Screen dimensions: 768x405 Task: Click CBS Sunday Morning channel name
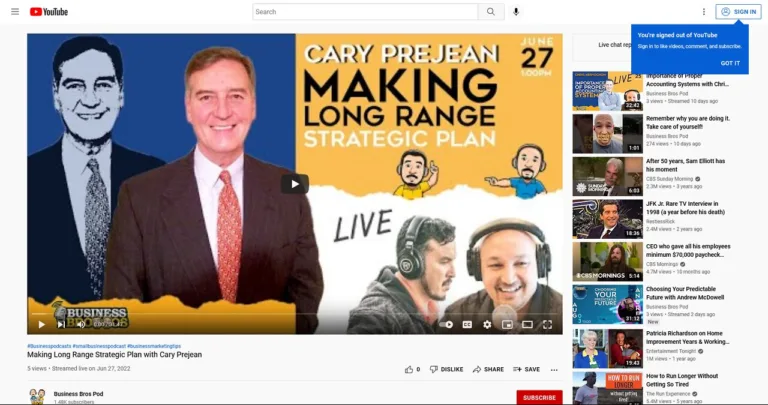(x=669, y=179)
